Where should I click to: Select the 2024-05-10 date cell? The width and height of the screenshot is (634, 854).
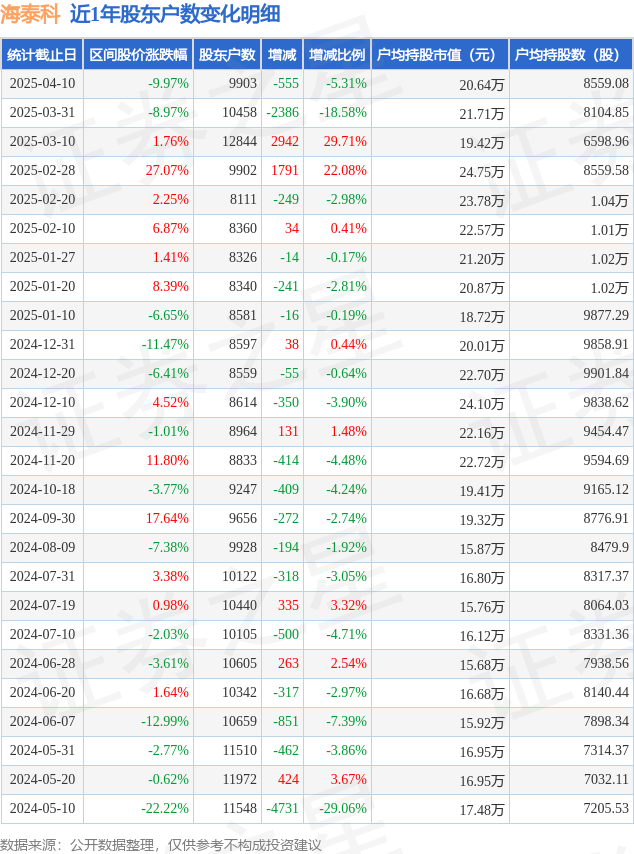pyautogui.click(x=42, y=808)
